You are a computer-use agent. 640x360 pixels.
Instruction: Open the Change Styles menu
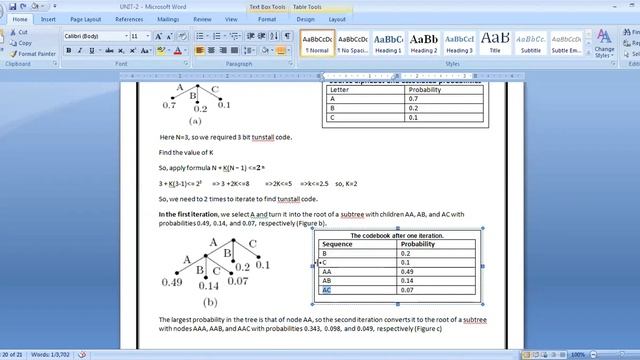(604, 44)
